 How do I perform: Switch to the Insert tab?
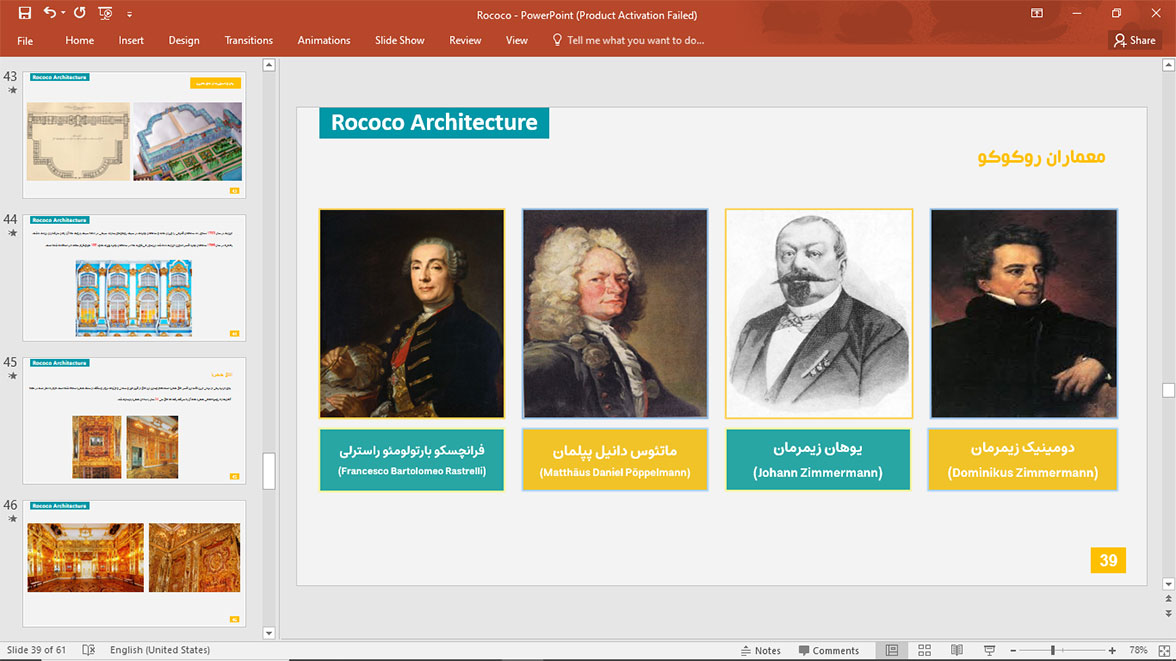pos(131,41)
